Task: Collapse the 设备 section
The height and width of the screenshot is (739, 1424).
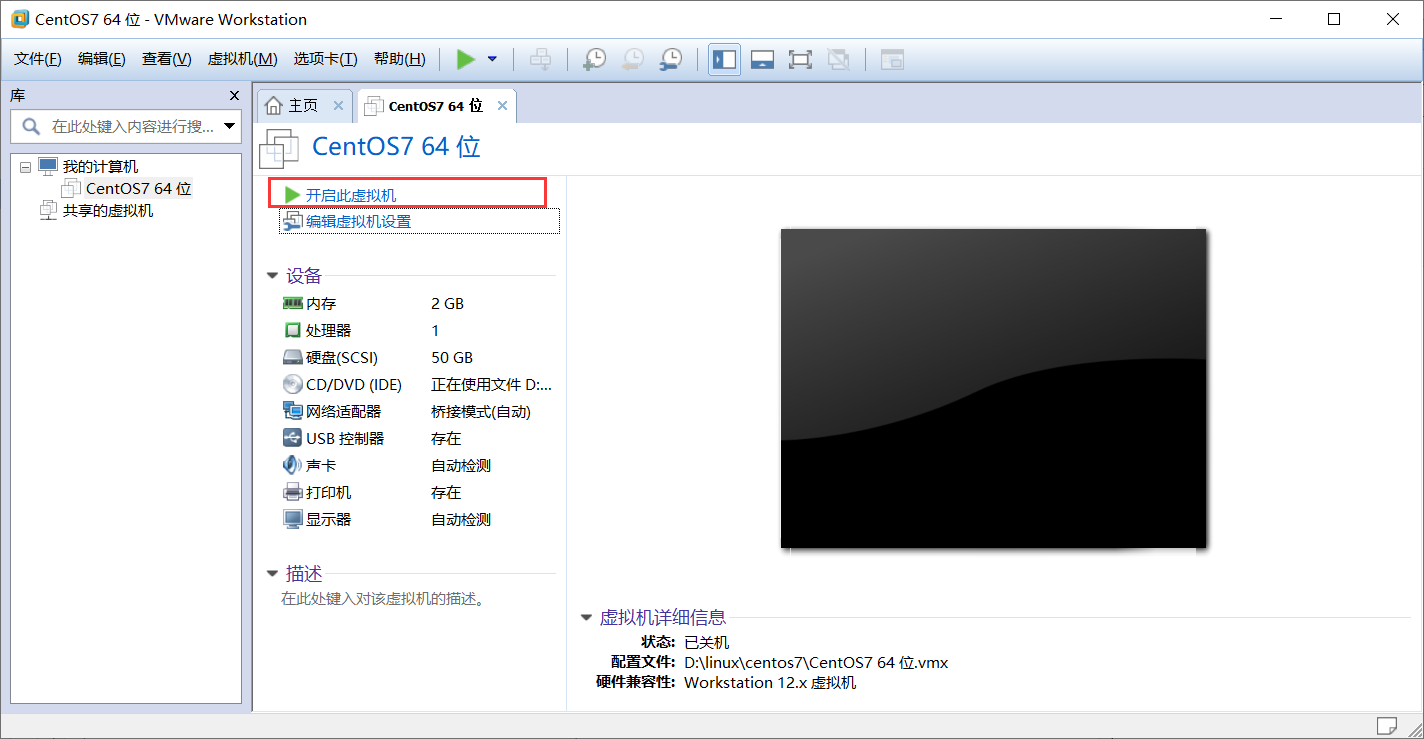Action: (x=272, y=277)
